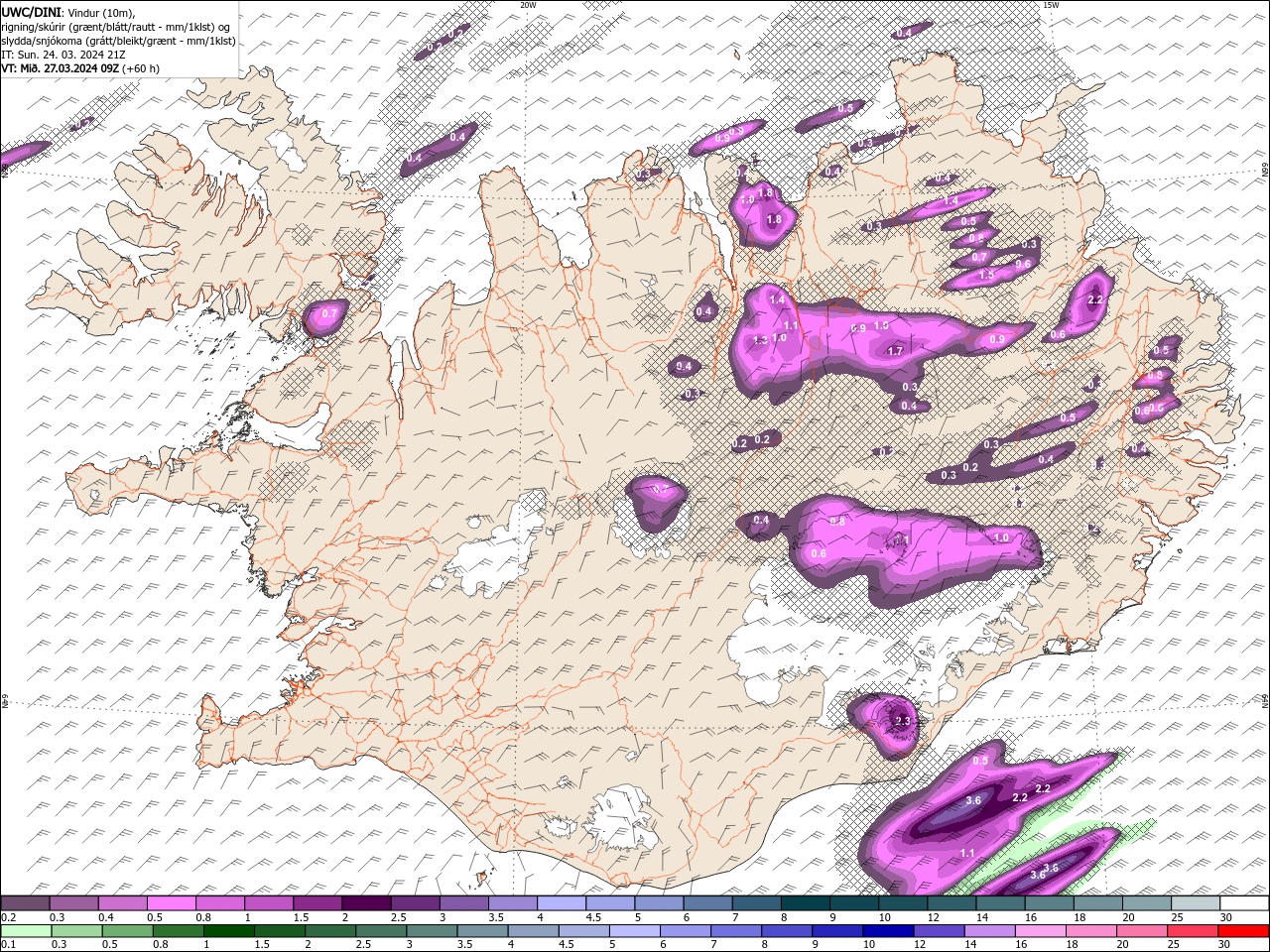The width and height of the screenshot is (1270, 952).
Task: Pick the red 30 swatch in rain legend
Action: (1243, 930)
